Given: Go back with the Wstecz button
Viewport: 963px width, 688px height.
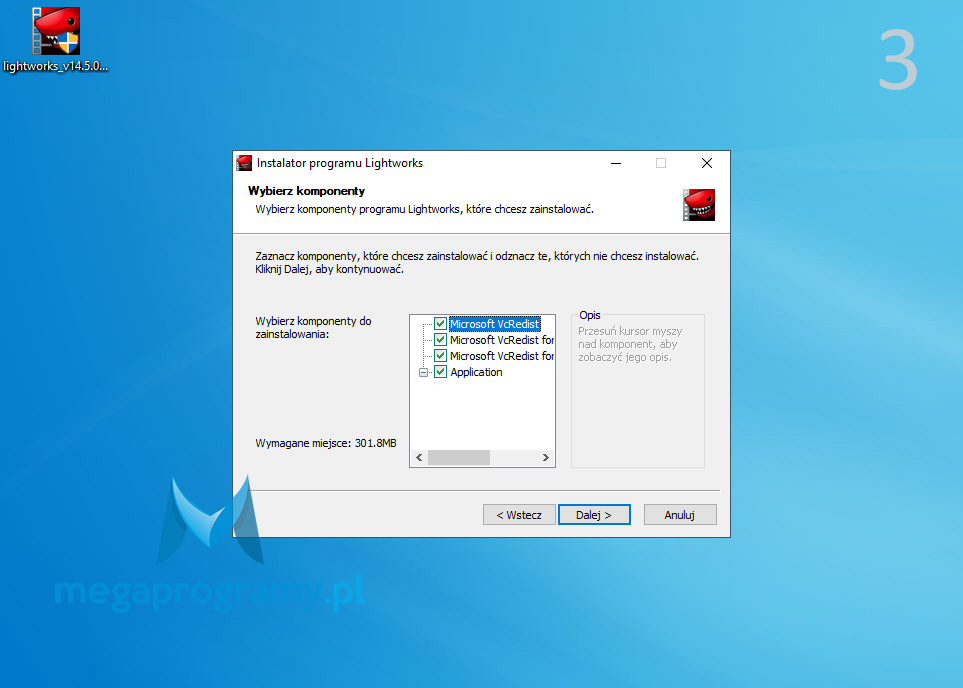Looking at the screenshot, I should coord(519,515).
